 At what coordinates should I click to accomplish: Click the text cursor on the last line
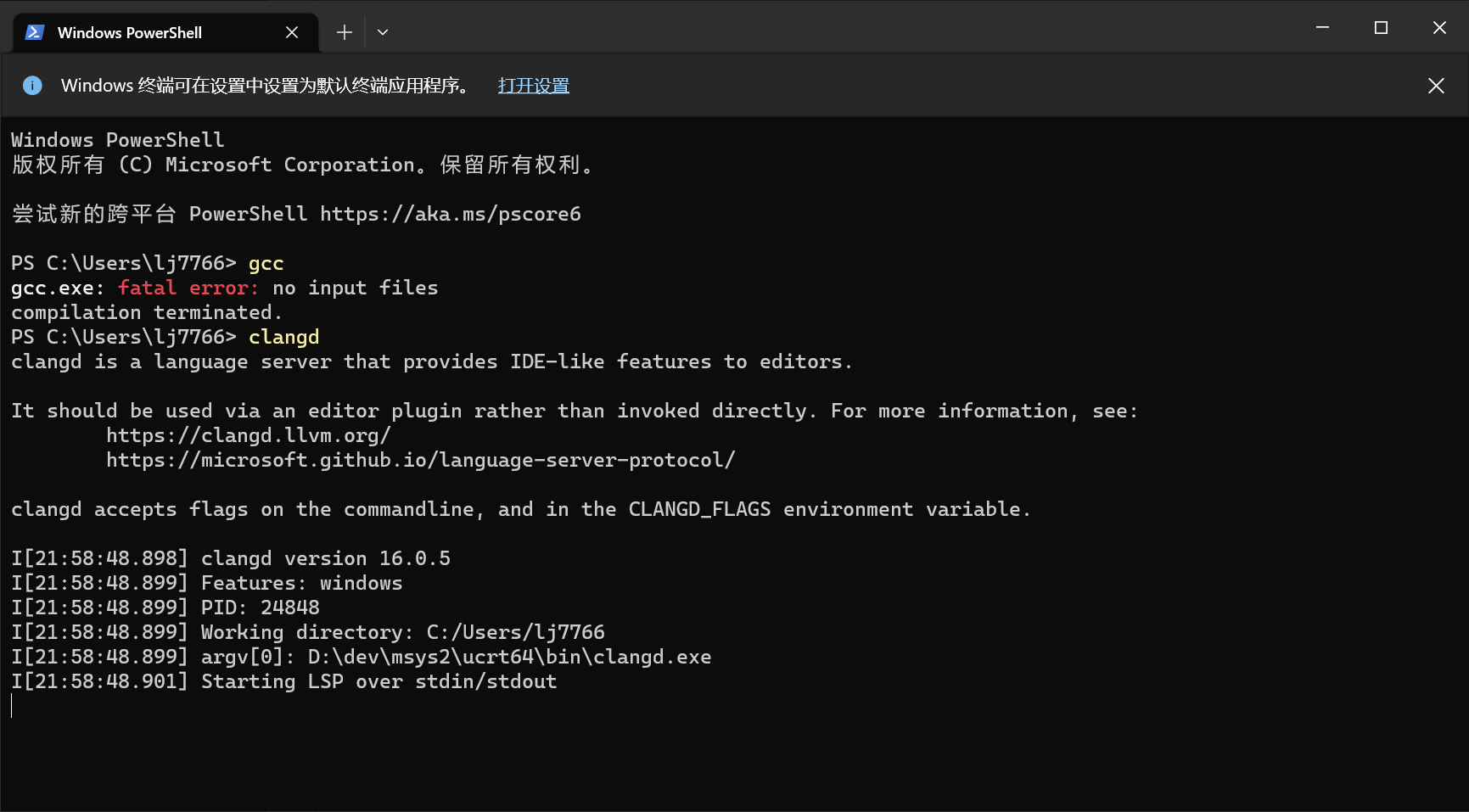click(x=12, y=706)
